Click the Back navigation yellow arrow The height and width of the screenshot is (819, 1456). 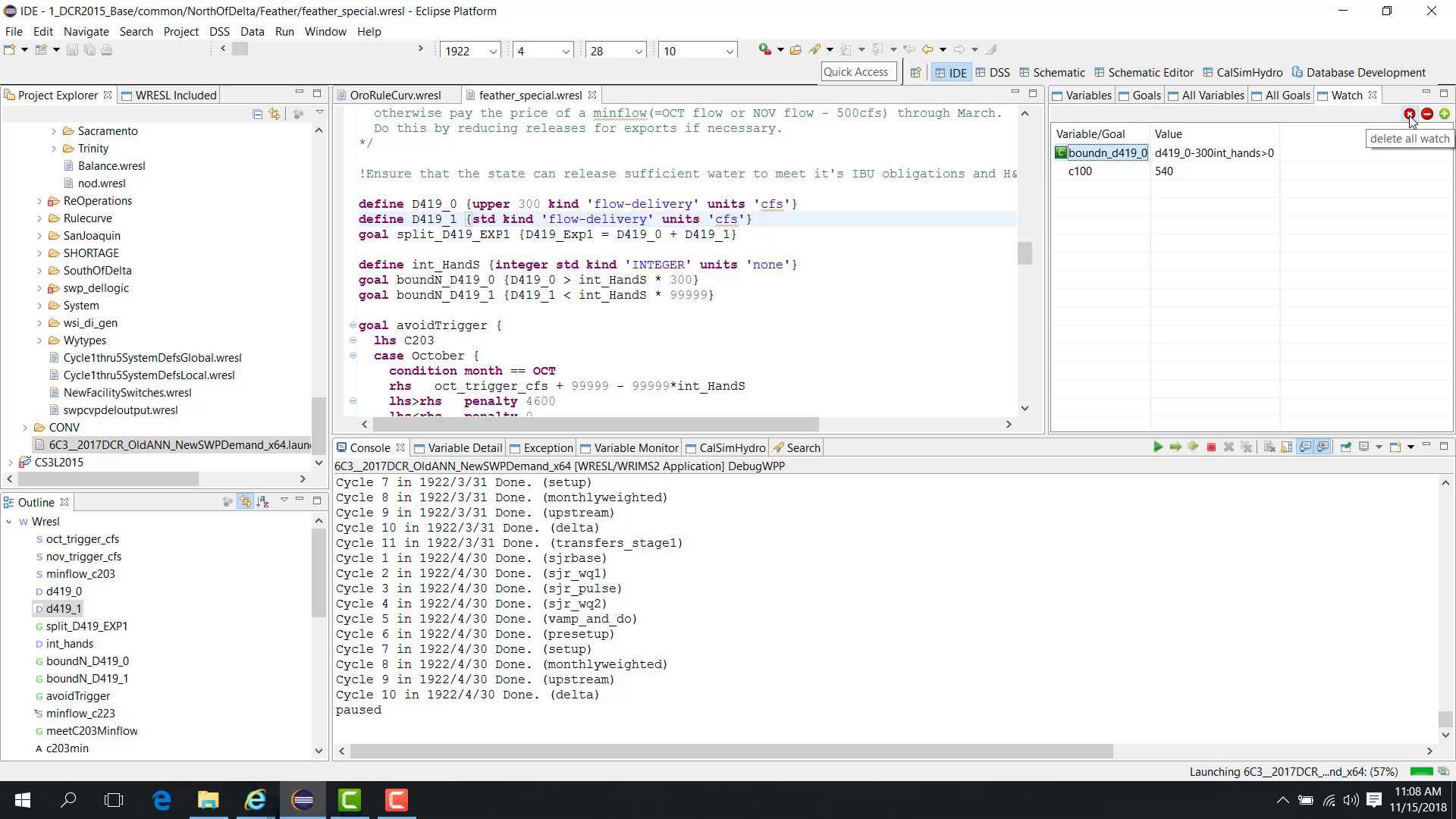pyautogui.click(x=927, y=50)
